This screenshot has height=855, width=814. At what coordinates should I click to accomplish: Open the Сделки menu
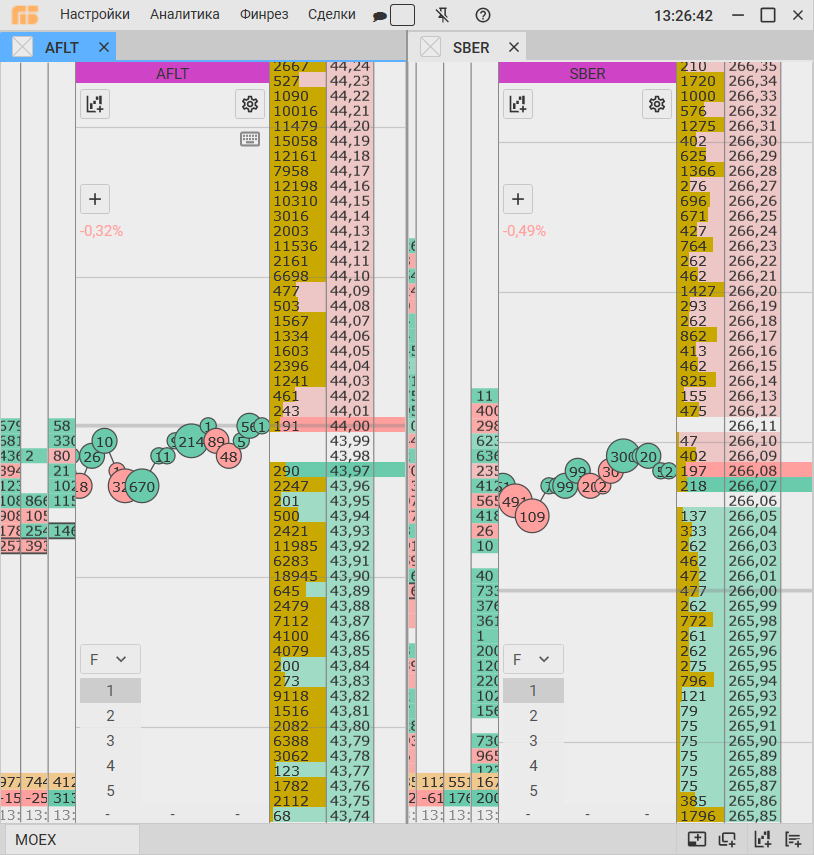tap(331, 15)
